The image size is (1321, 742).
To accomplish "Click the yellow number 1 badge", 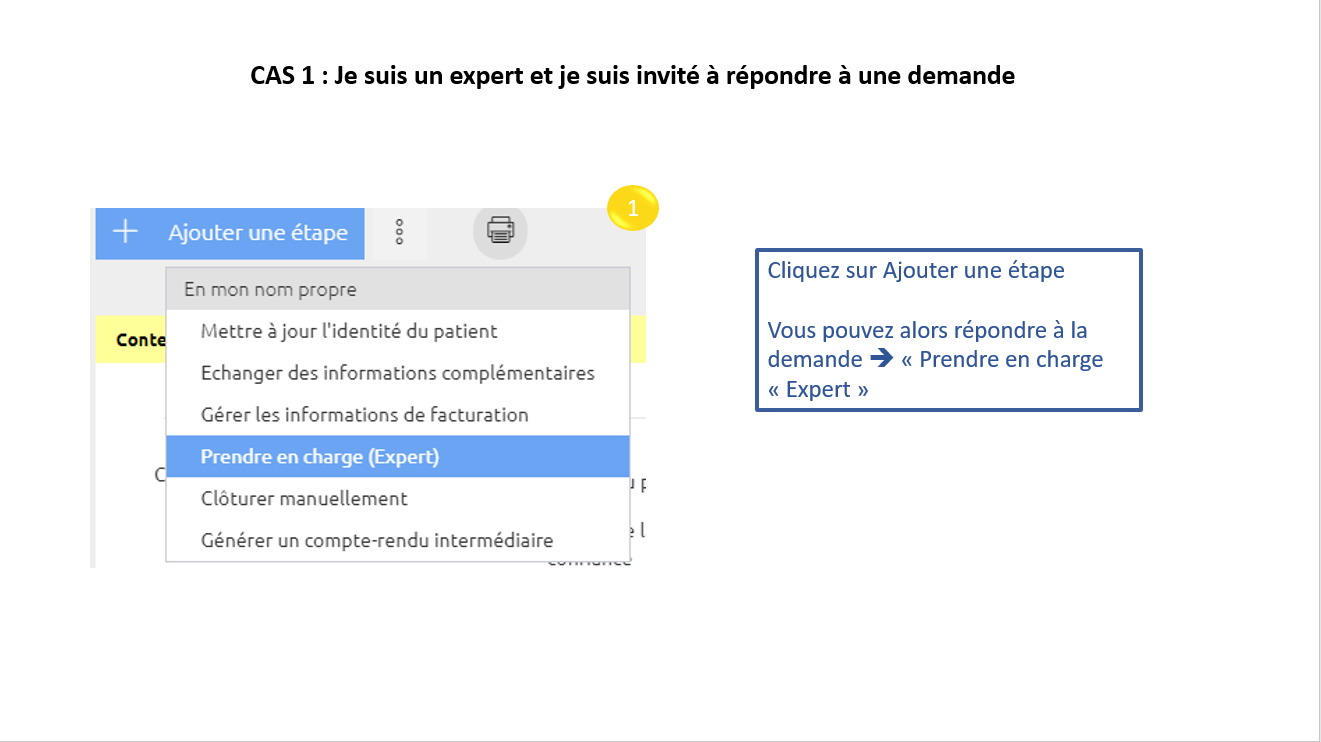I will point(632,208).
